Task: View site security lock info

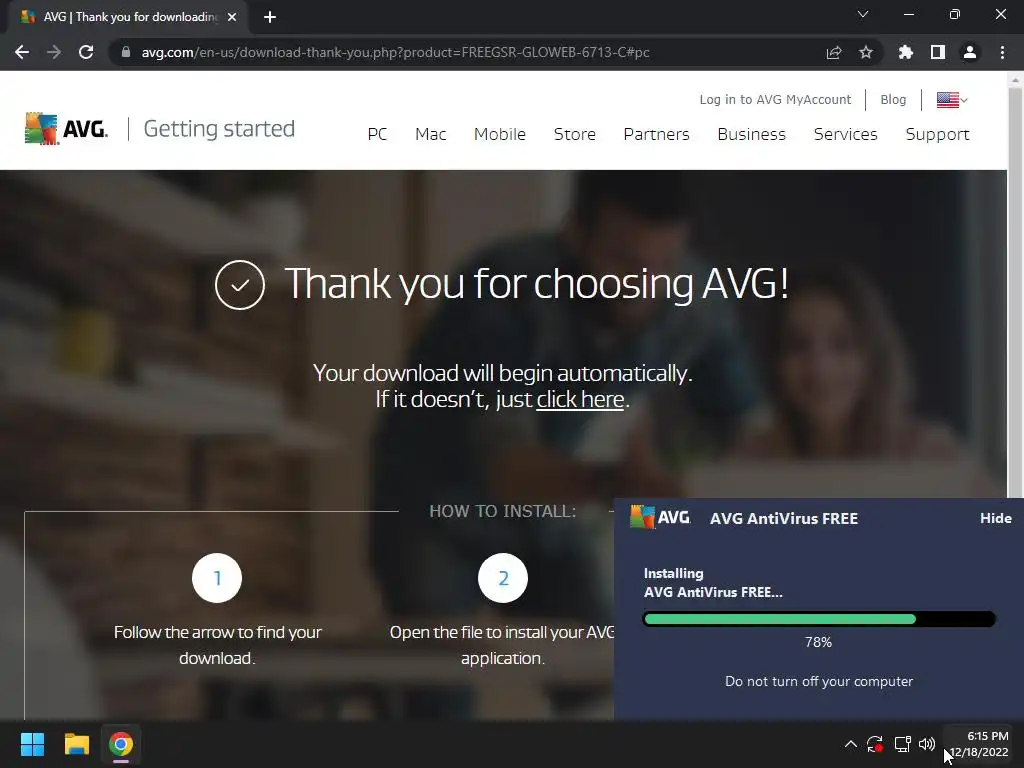Action: 126,52
